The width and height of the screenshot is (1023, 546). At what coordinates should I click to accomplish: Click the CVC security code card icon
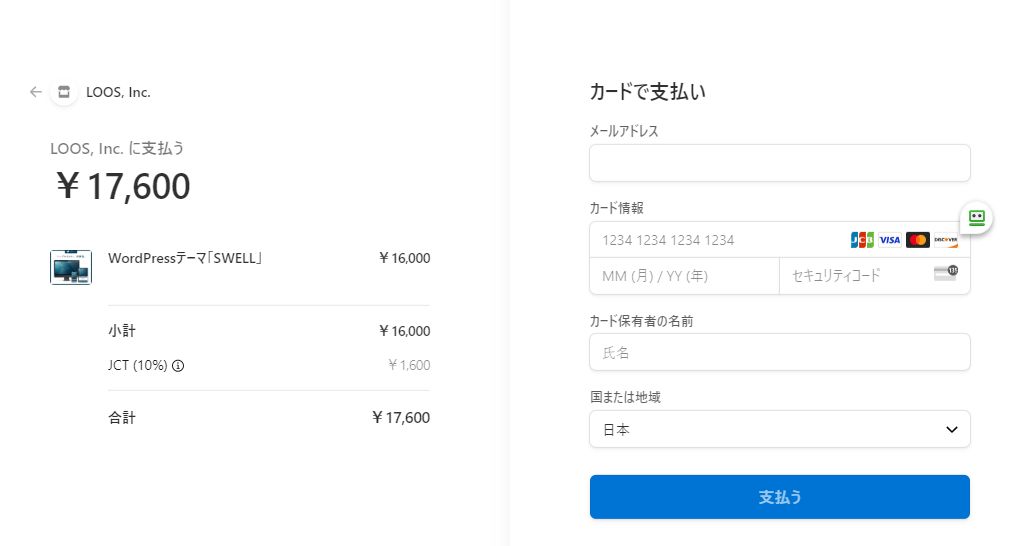[945, 274]
